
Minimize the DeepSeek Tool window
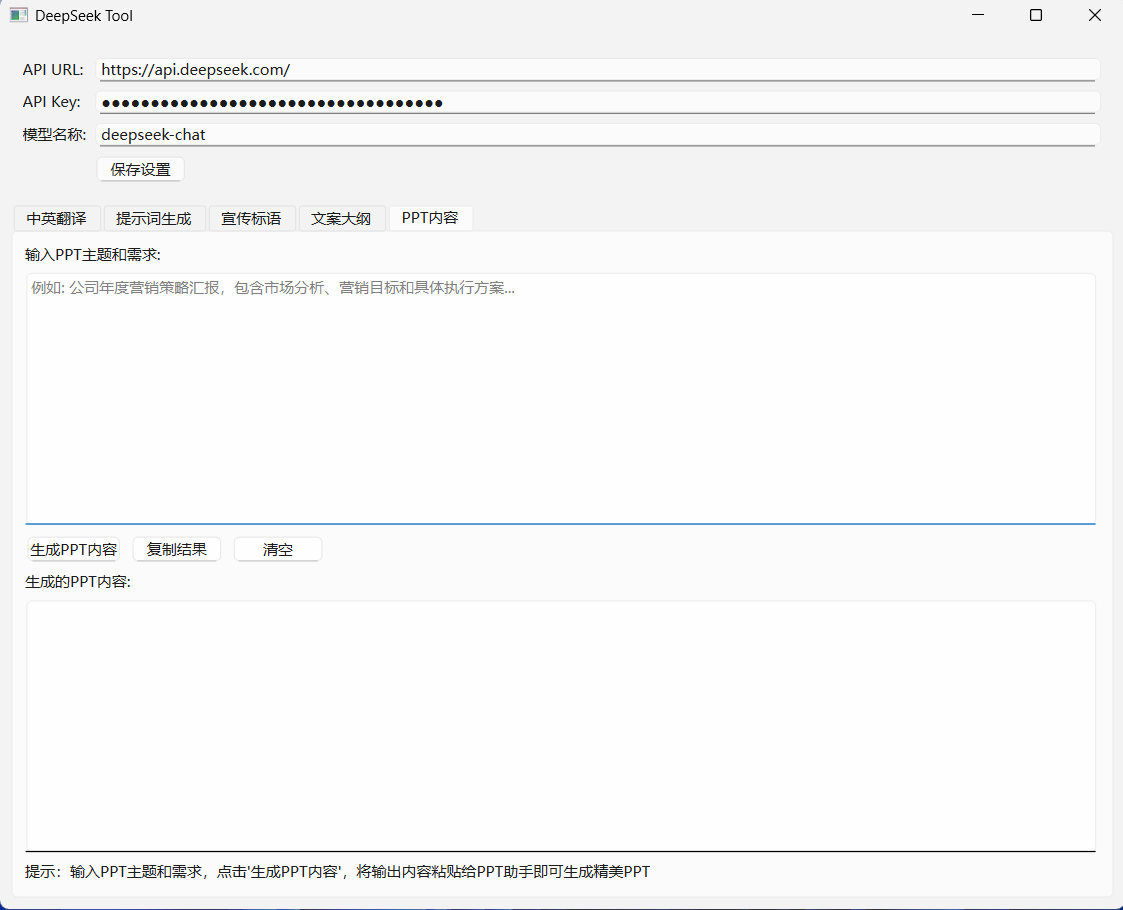tap(978, 15)
